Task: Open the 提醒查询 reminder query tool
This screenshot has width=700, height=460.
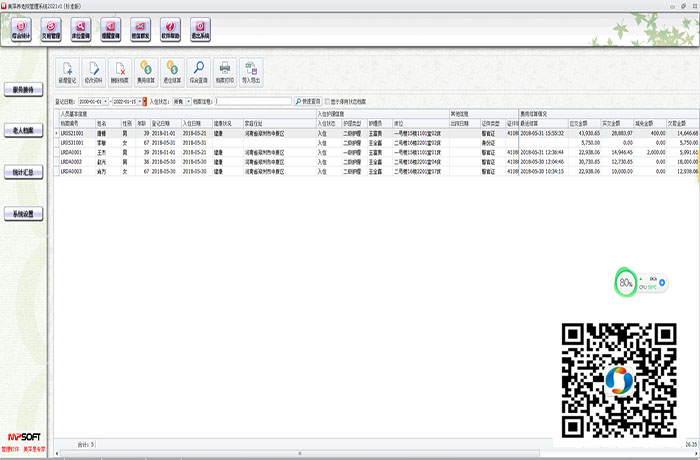Action: pos(111,30)
